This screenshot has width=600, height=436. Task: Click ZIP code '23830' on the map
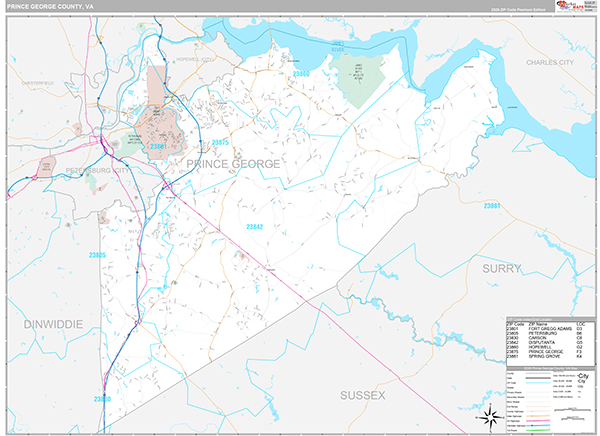(x=102, y=399)
